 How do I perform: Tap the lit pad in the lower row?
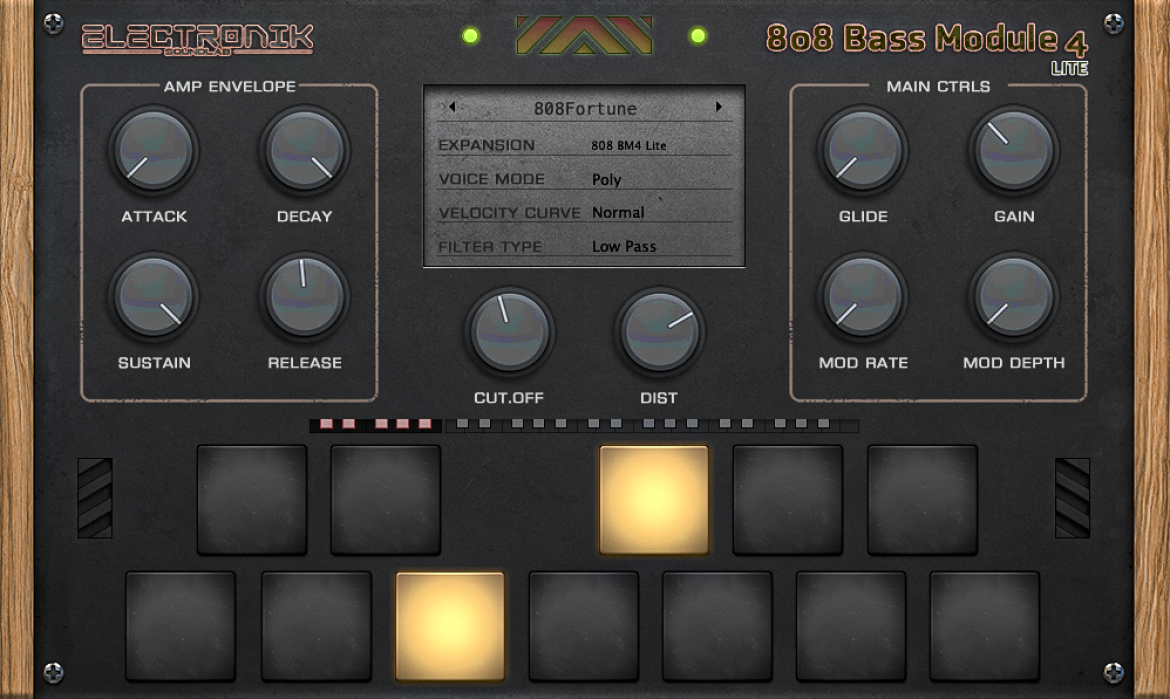click(x=450, y=626)
